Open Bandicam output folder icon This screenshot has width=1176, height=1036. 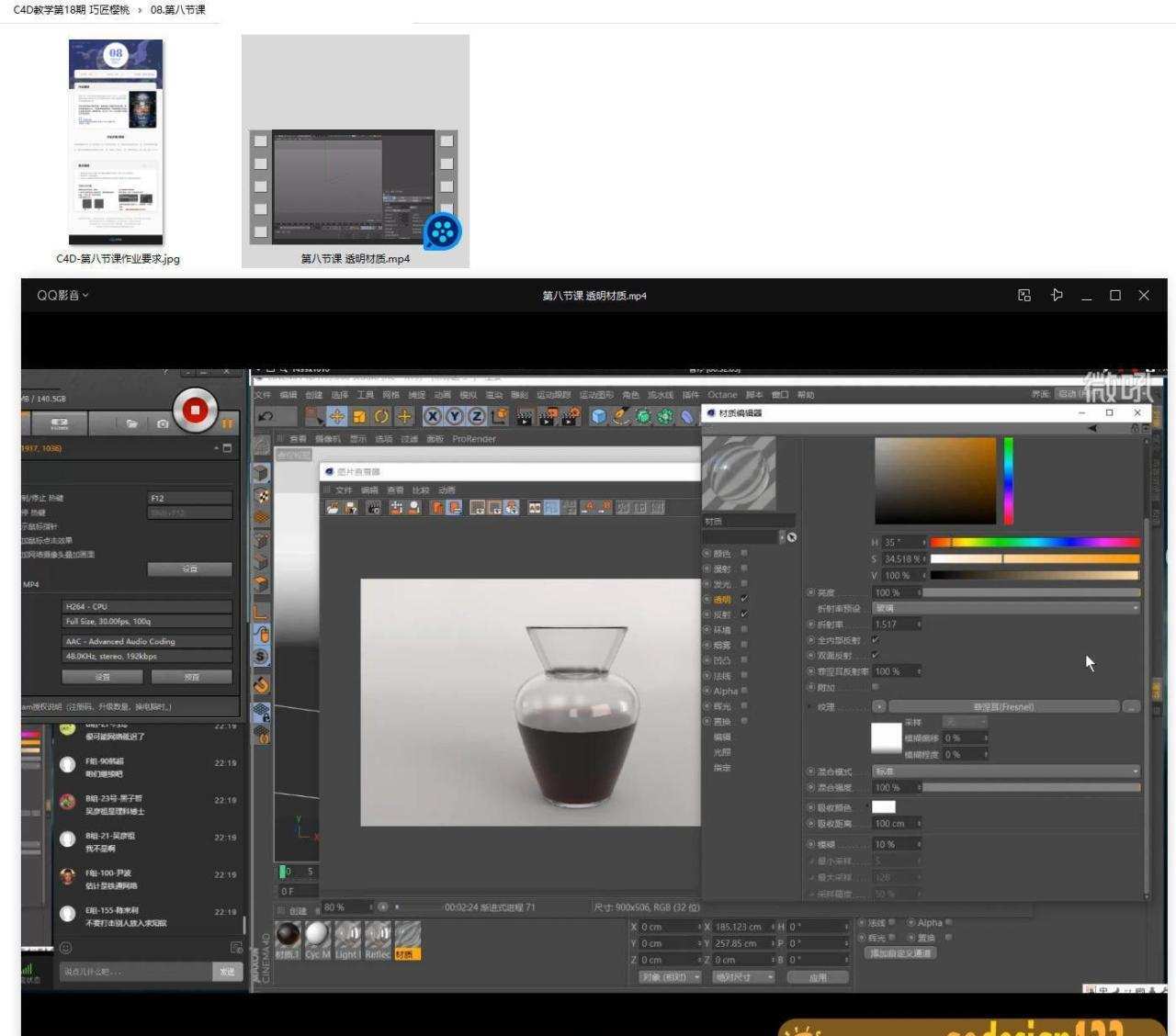(132, 423)
